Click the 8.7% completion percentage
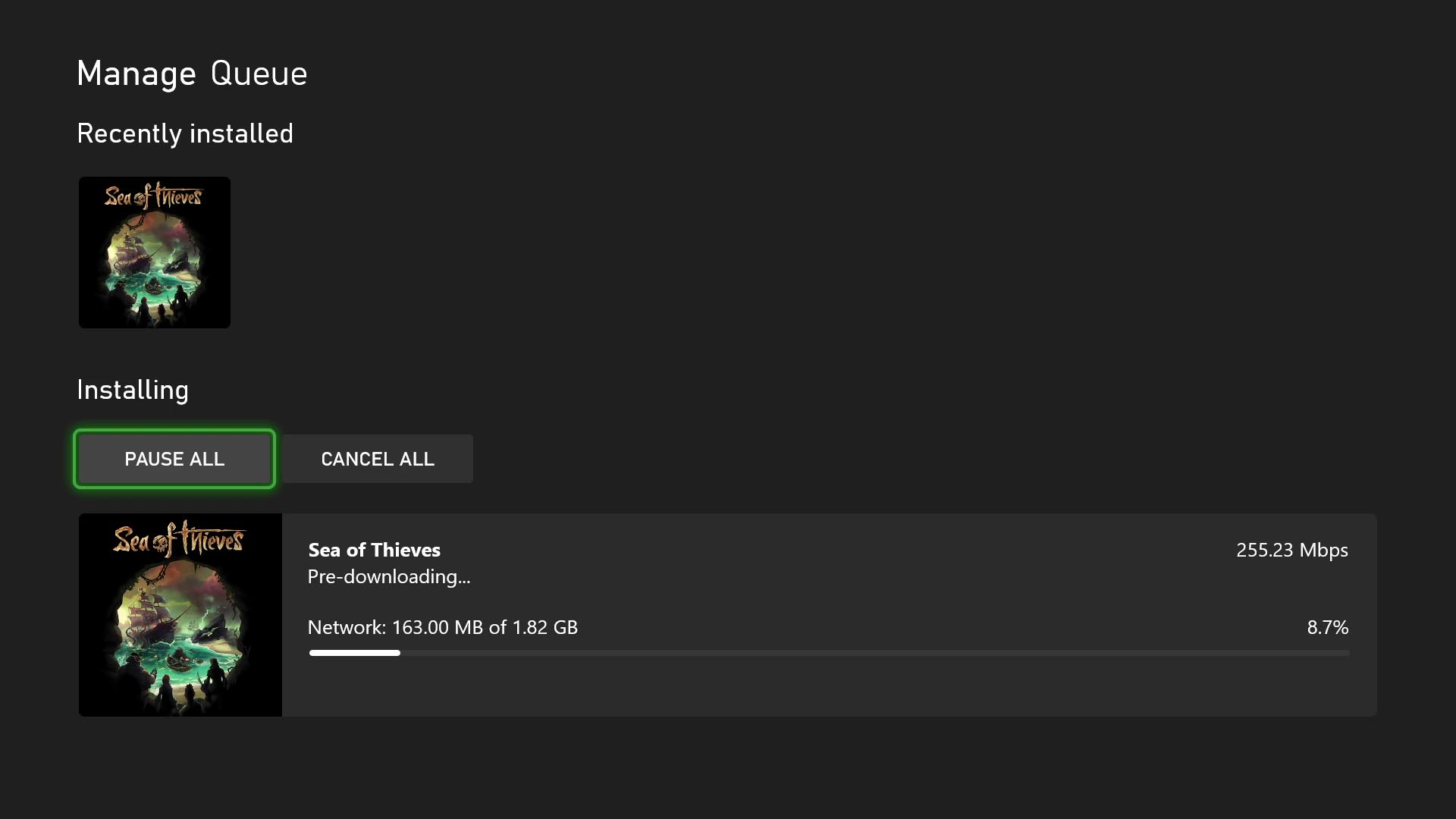 tap(1328, 627)
